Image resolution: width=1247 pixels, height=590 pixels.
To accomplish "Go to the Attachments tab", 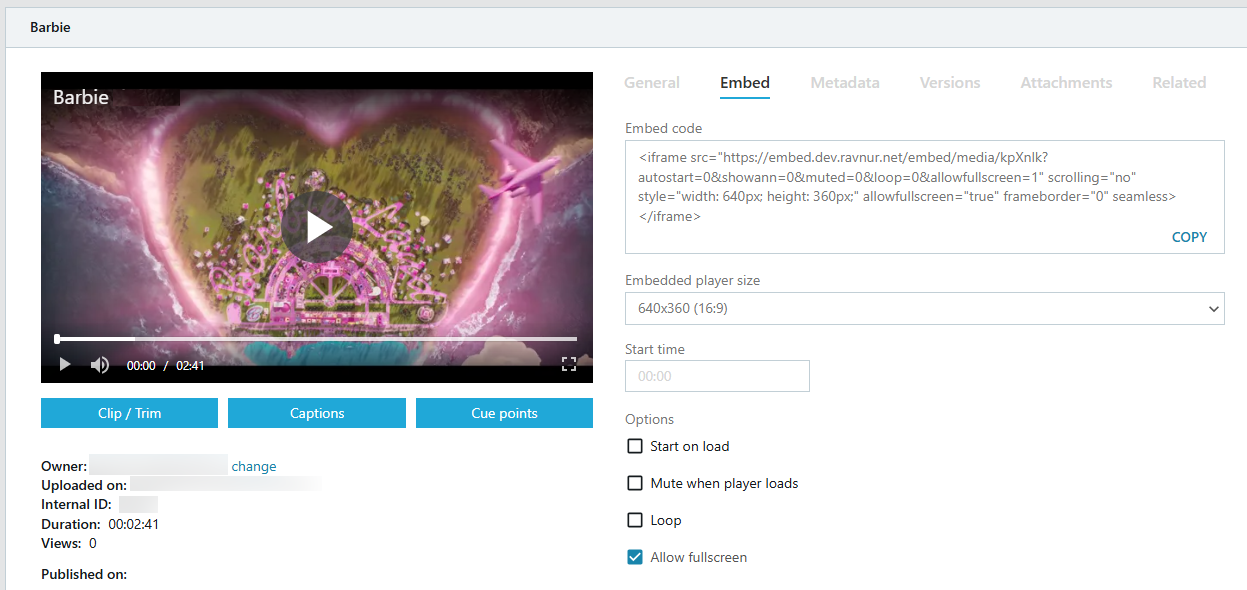I will click(x=1066, y=83).
